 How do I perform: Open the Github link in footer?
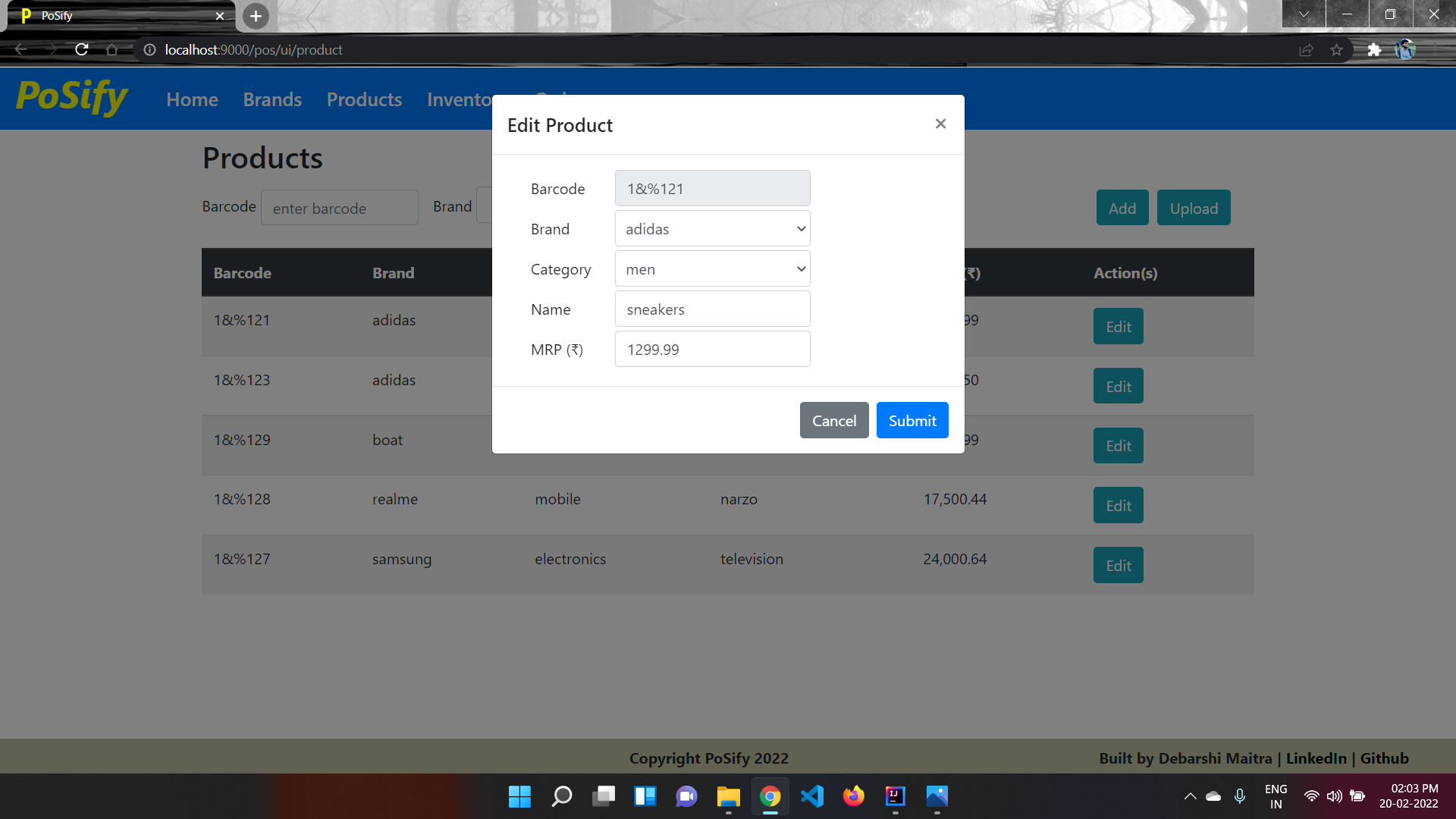tap(1384, 758)
